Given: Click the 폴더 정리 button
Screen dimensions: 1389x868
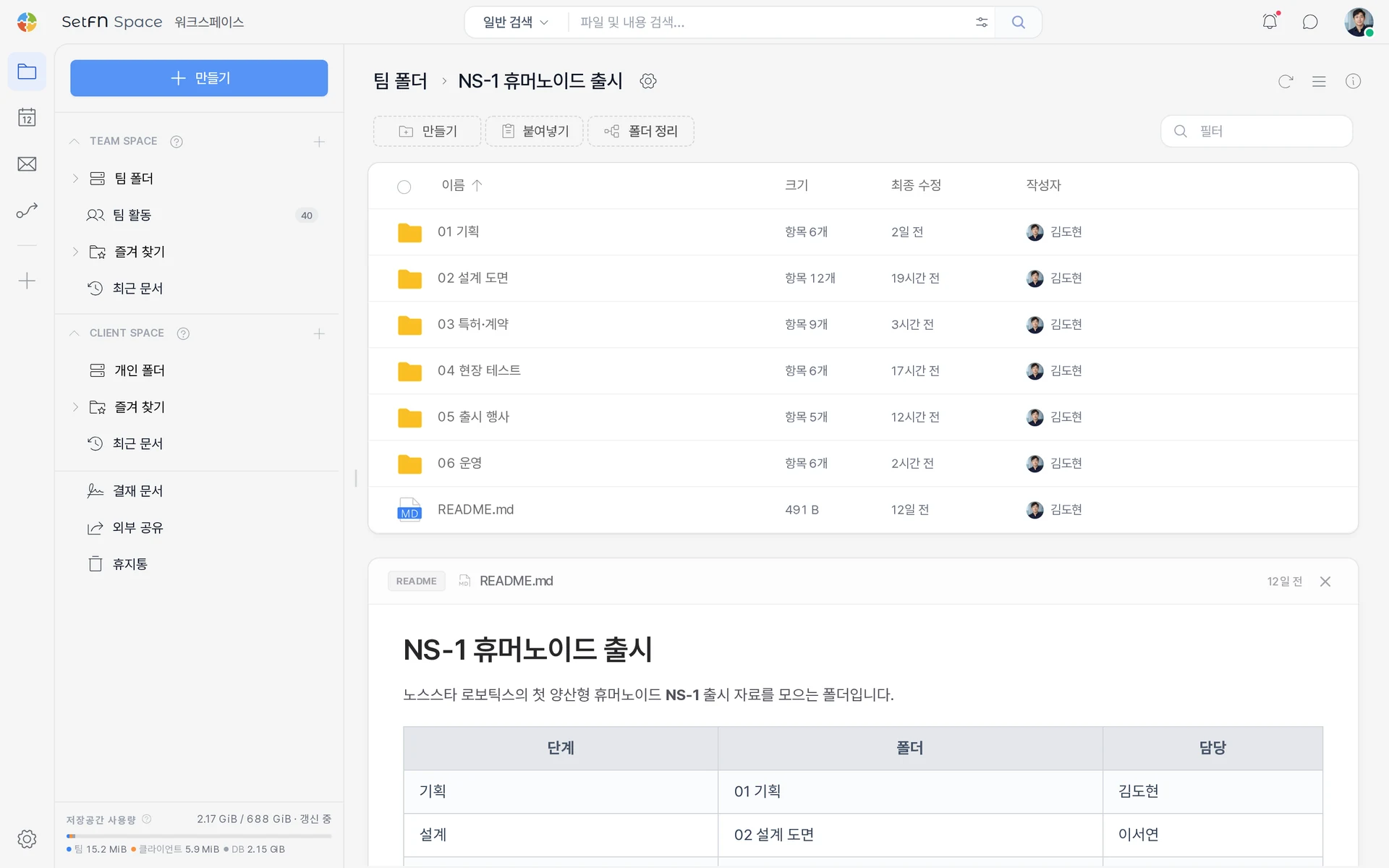Looking at the screenshot, I should 641,131.
